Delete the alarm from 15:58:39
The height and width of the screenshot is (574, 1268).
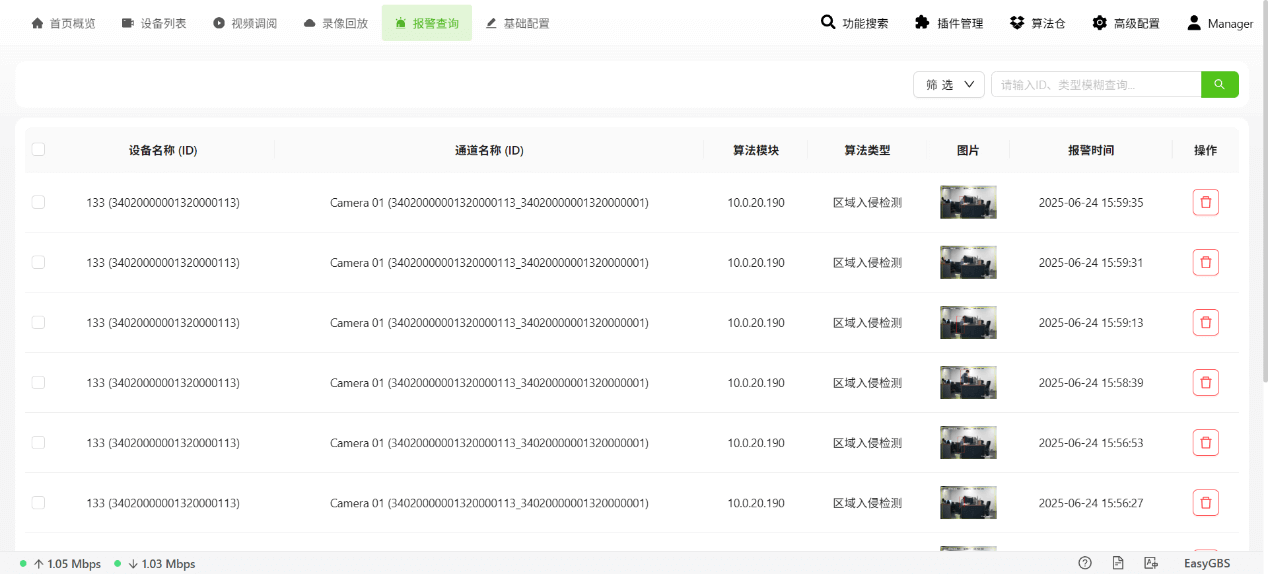coord(1205,383)
